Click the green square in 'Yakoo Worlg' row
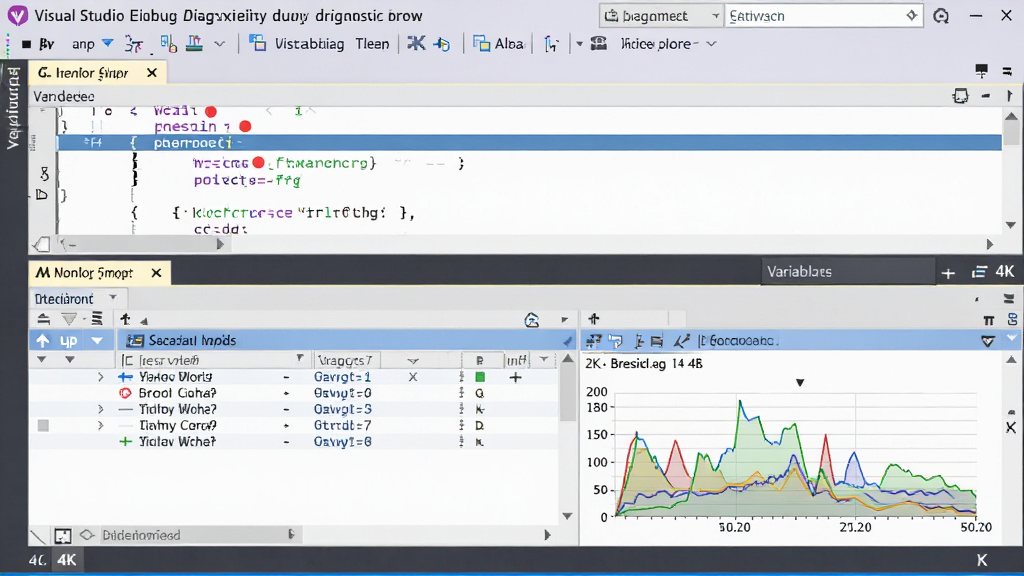This screenshot has height=576, width=1024. pyautogui.click(x=480, y=377)
